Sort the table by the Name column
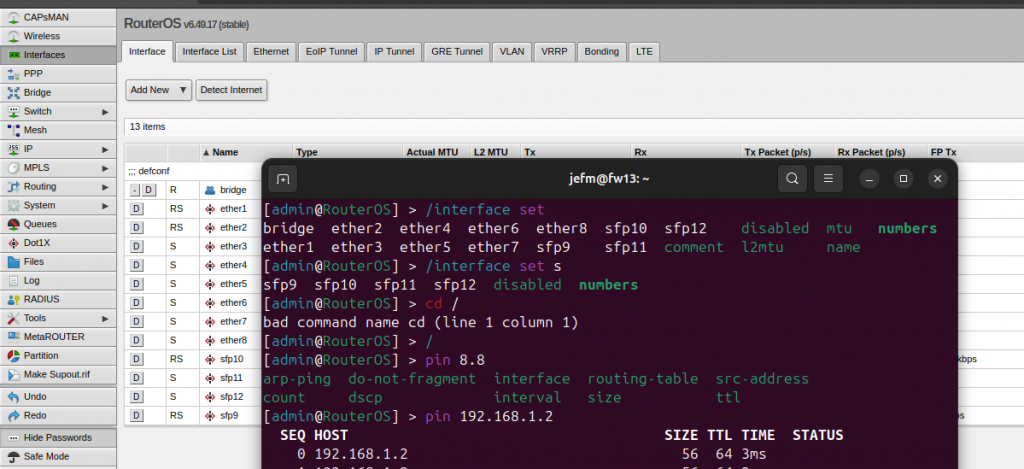The width and height of the screenshot is (1024, 469). coord(246,152)
